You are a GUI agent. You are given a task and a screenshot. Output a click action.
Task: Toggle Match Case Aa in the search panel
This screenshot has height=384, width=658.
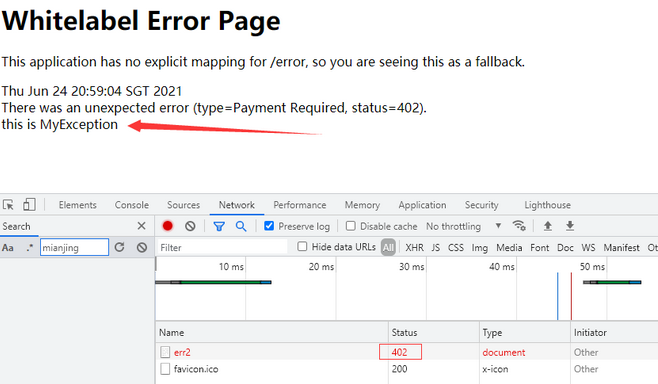[x=8, y=248]
